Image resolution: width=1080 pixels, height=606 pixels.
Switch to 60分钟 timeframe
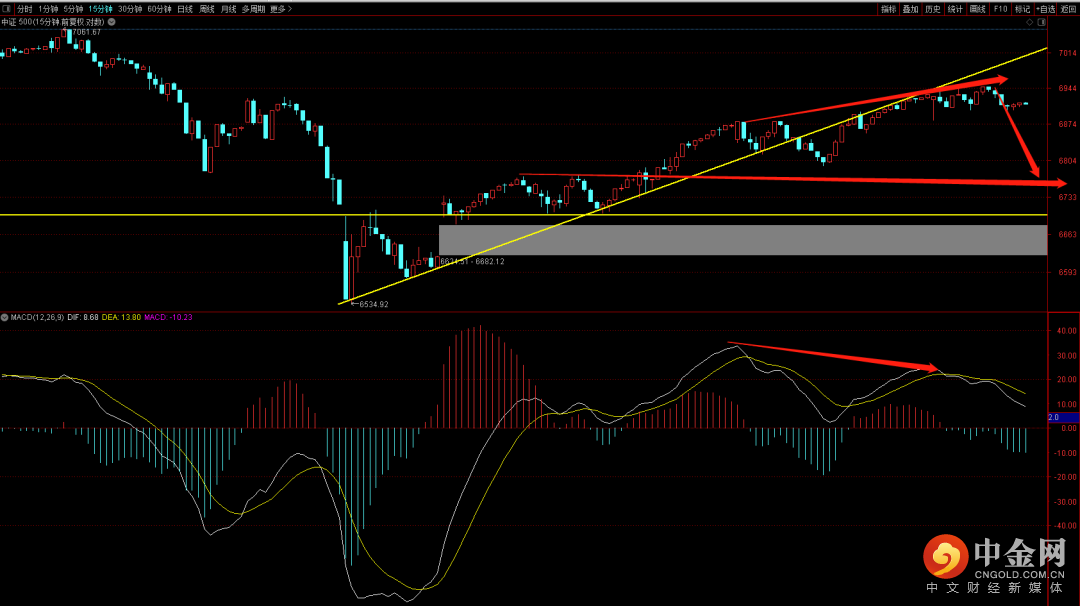tap(159, 9)
